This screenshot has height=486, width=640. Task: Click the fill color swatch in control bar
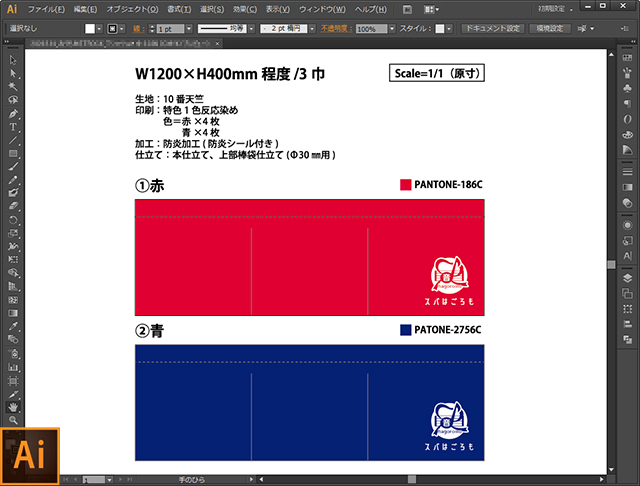[90, 29]
